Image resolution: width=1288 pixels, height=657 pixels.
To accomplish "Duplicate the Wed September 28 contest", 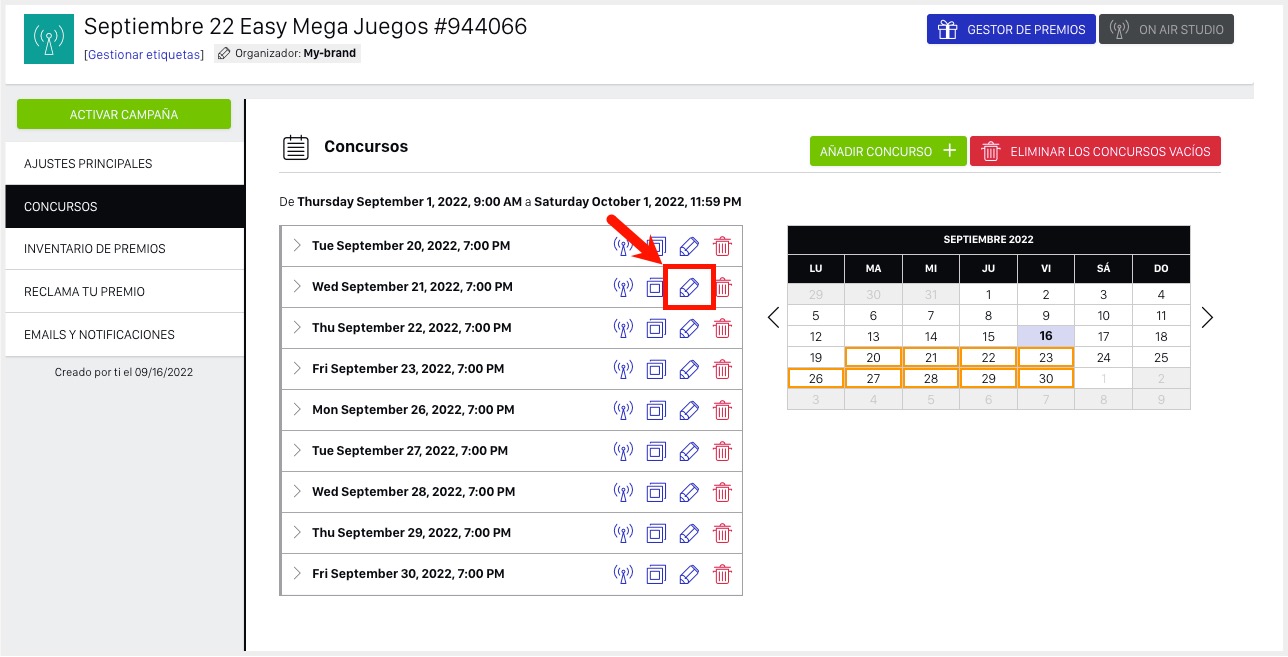I will (656, 492).
